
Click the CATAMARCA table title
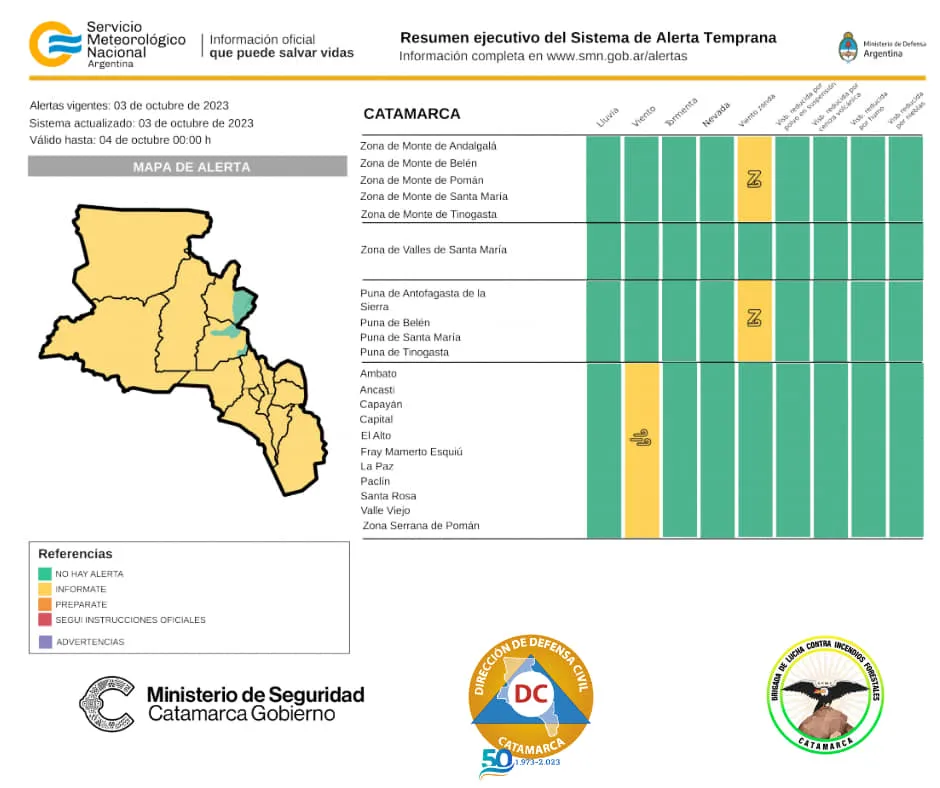(x=412, y=113)
